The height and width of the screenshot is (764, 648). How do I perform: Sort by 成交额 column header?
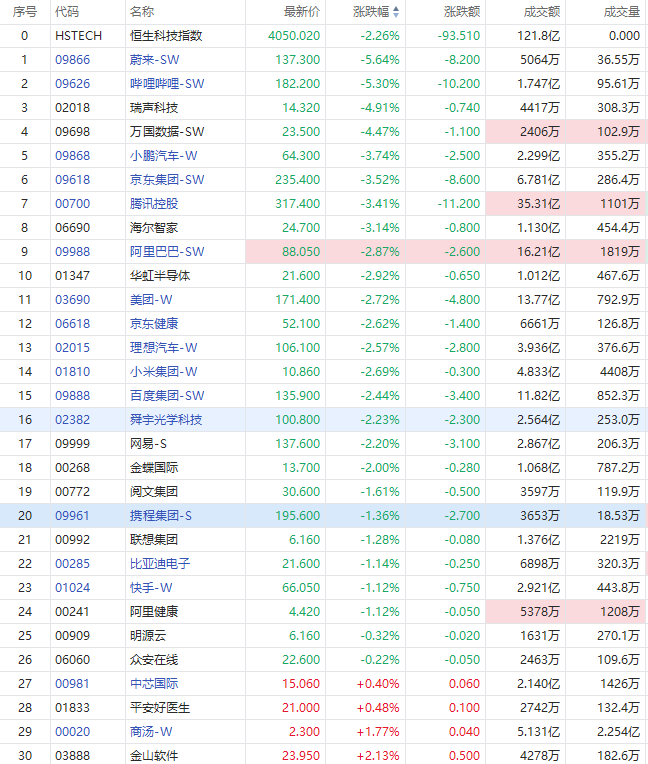tap(542, 12)
